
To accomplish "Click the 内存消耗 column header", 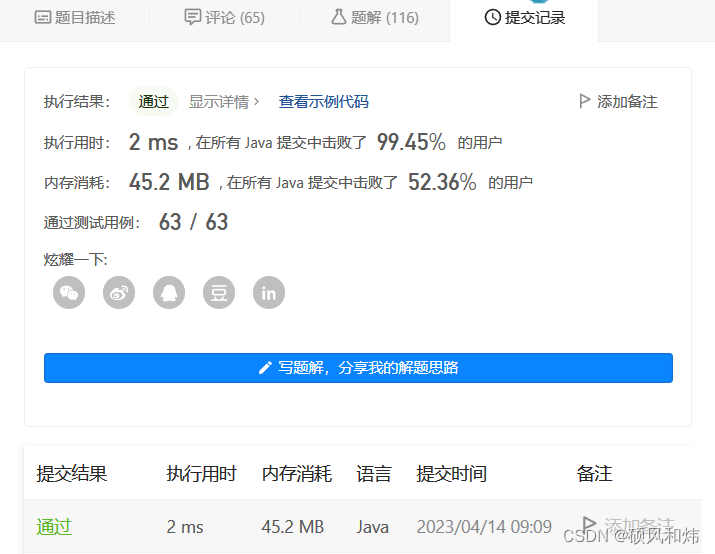I will tap(297, 474).
